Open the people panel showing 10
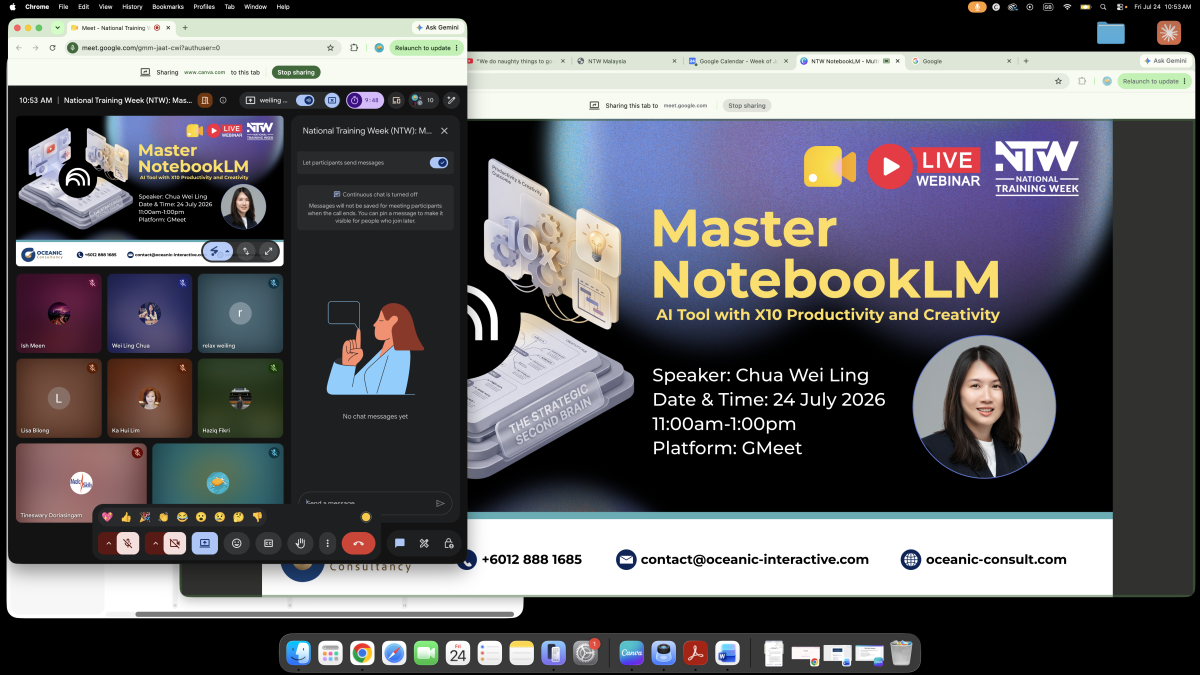This screenshot has height=675, width=1200. coord(423,100)
